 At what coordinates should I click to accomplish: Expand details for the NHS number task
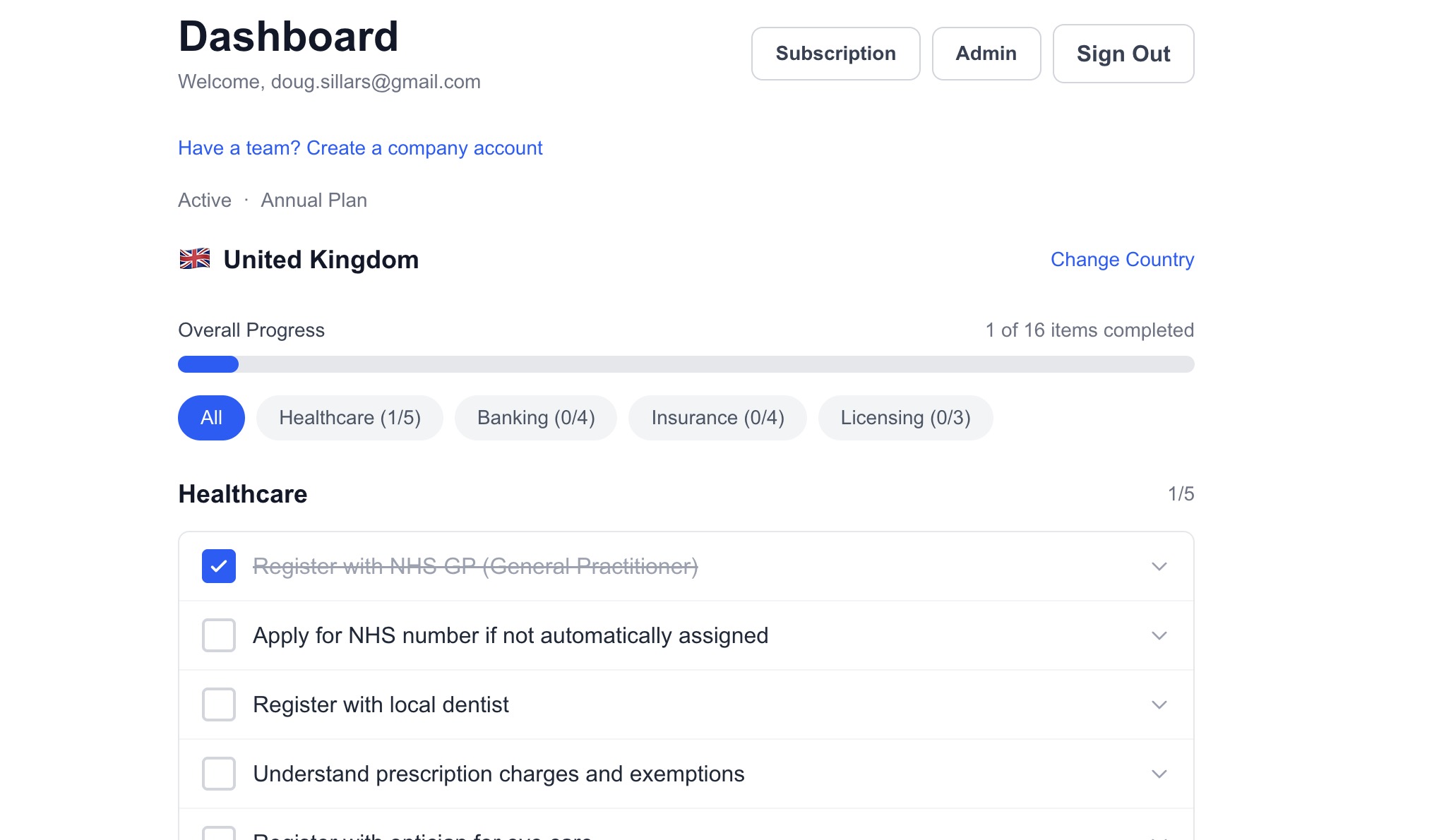(1158, 635)
